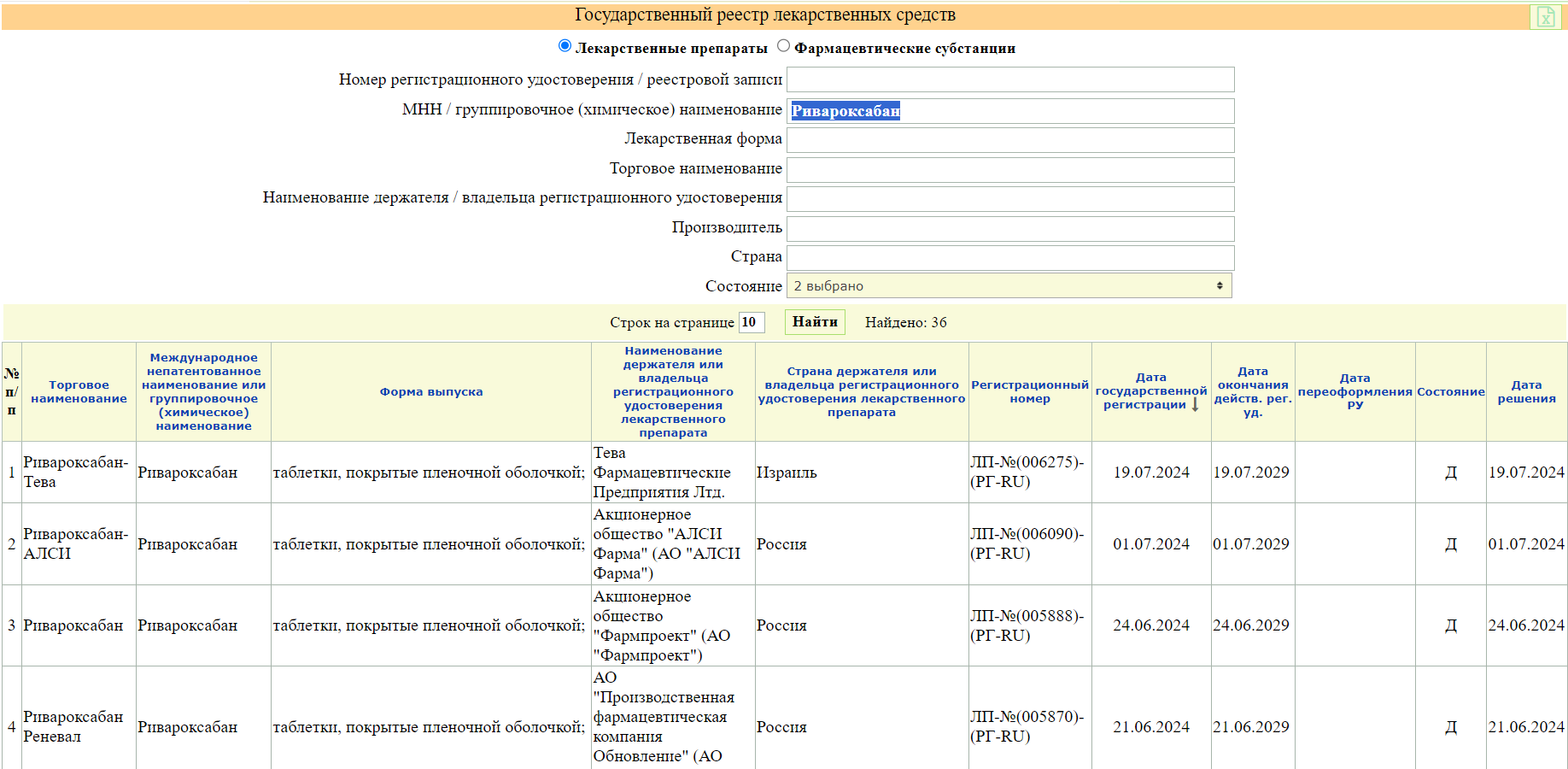Click the rows-per-page input field

[x=751, y=322]
